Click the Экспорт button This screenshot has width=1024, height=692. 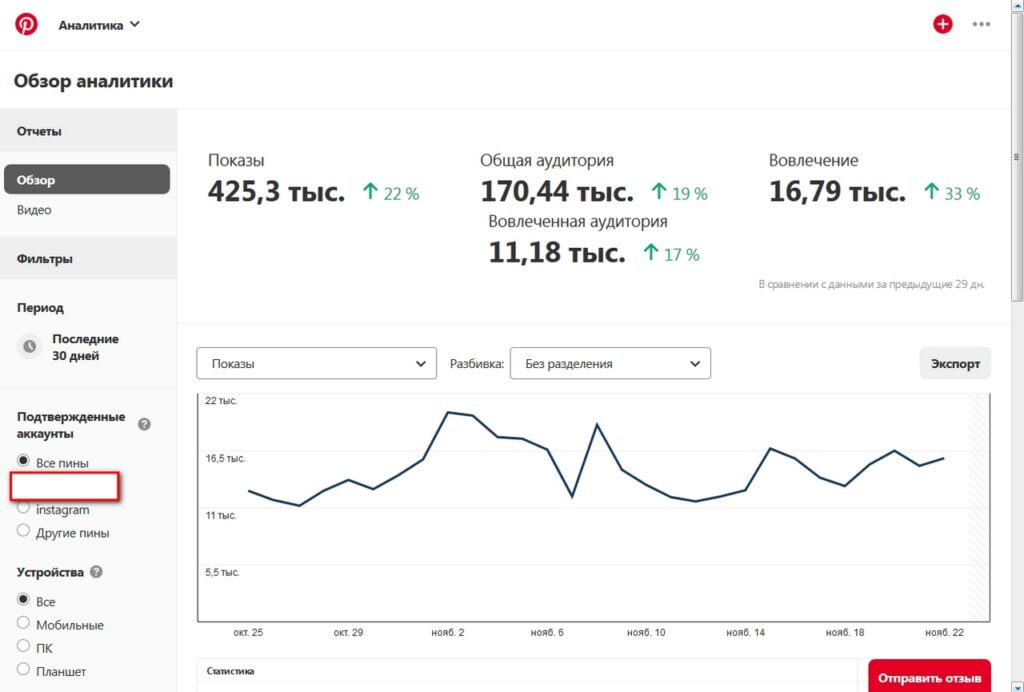(955, 364)
